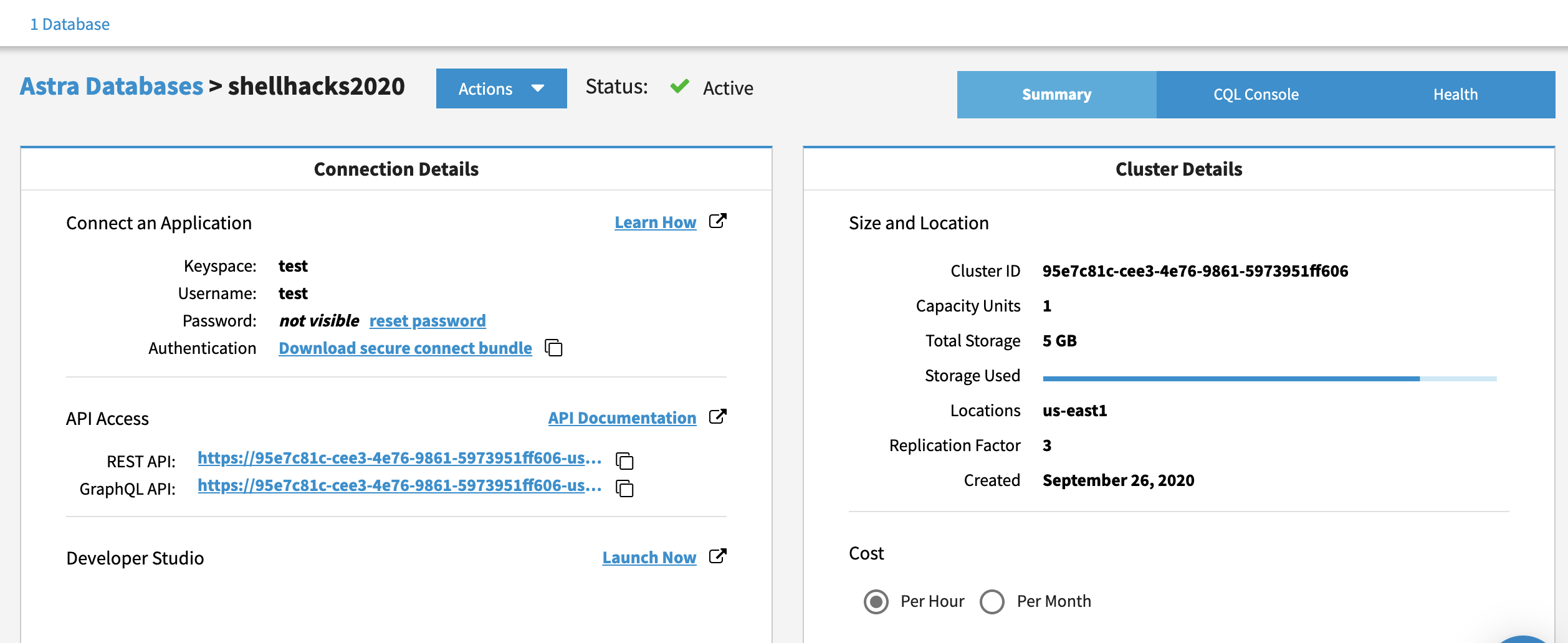The width and height of the screenshot is (1568, 643).
Task: Expand the Actions dropdown menu
Action: 502,88
